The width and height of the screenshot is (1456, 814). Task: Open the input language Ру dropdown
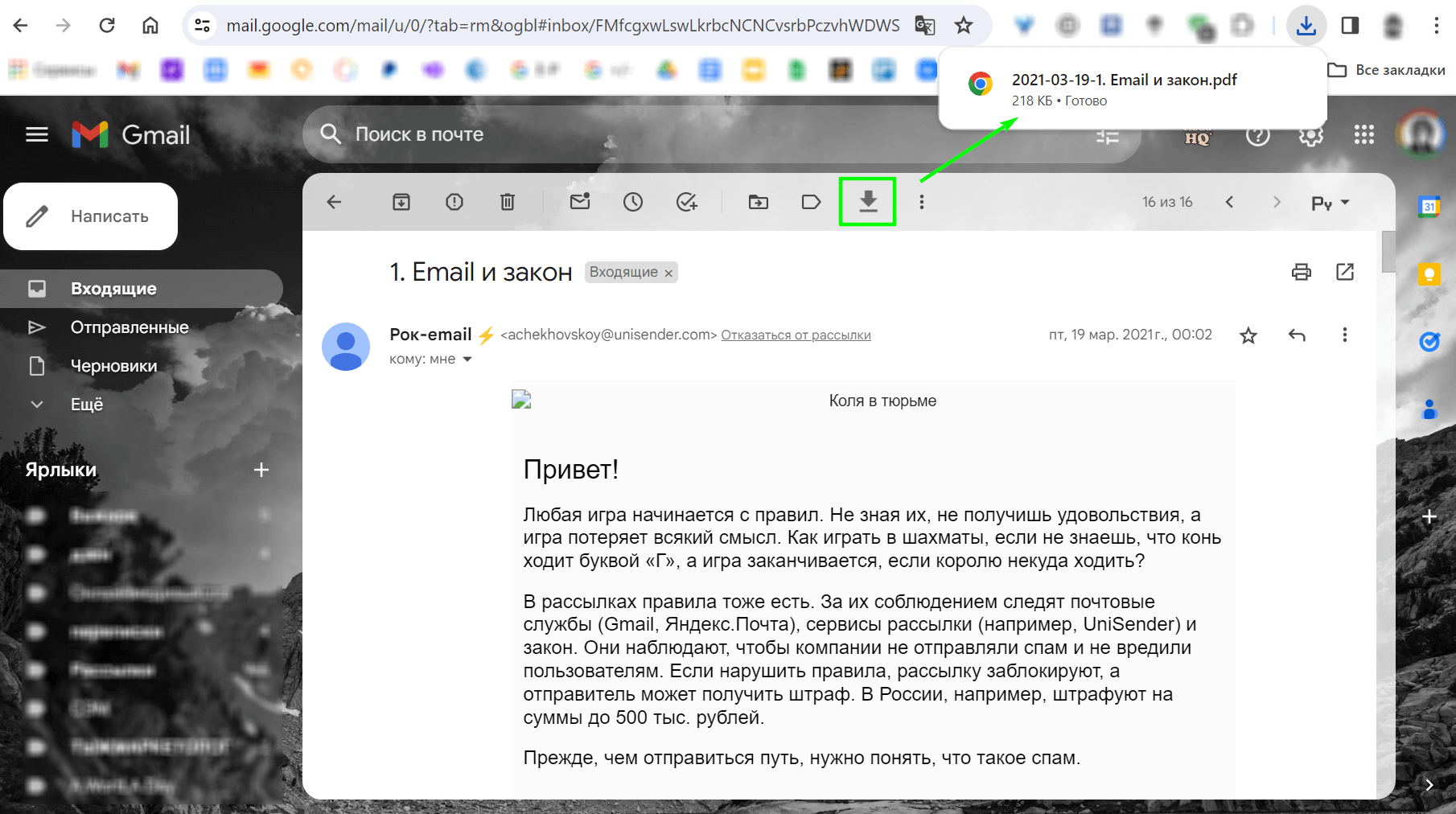[x=1331, y=203]
